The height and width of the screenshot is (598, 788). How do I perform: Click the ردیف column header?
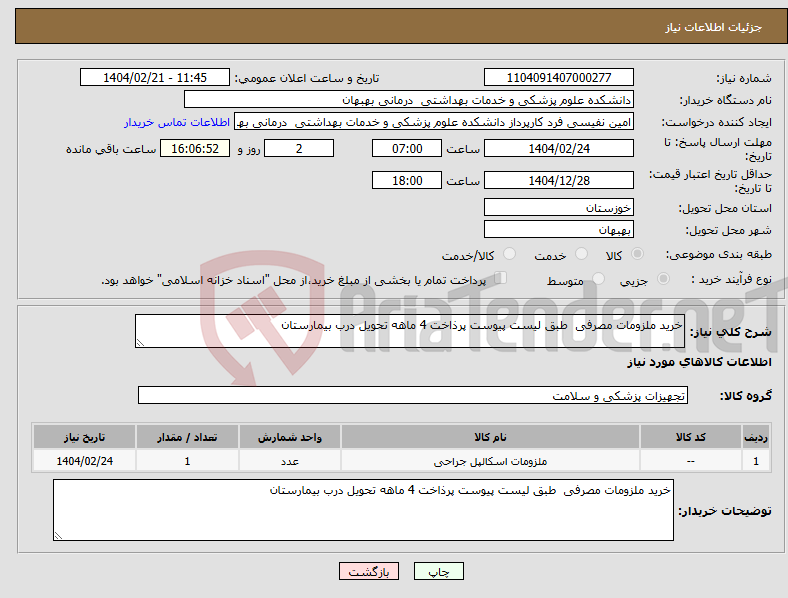pyautogui.click(x=756, y=437)
